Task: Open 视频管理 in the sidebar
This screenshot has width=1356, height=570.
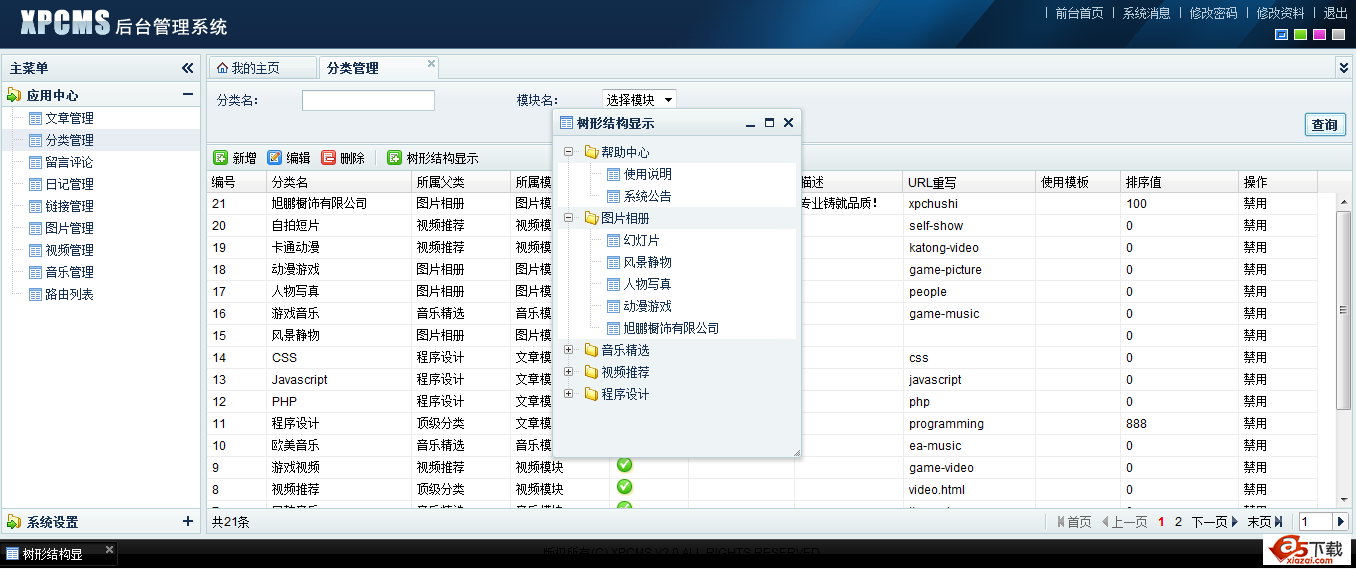Action: tap(69, 250)
